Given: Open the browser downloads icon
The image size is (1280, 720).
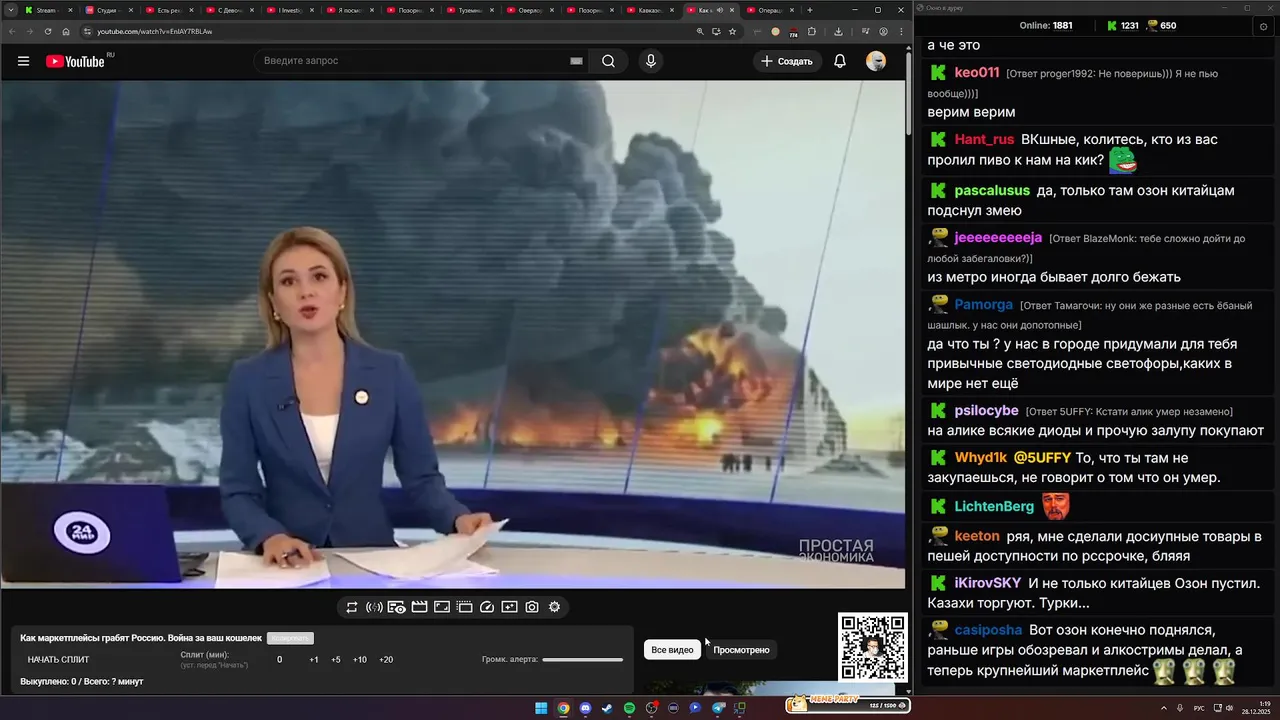Looking at the screenshot, I should click(838, 31).
